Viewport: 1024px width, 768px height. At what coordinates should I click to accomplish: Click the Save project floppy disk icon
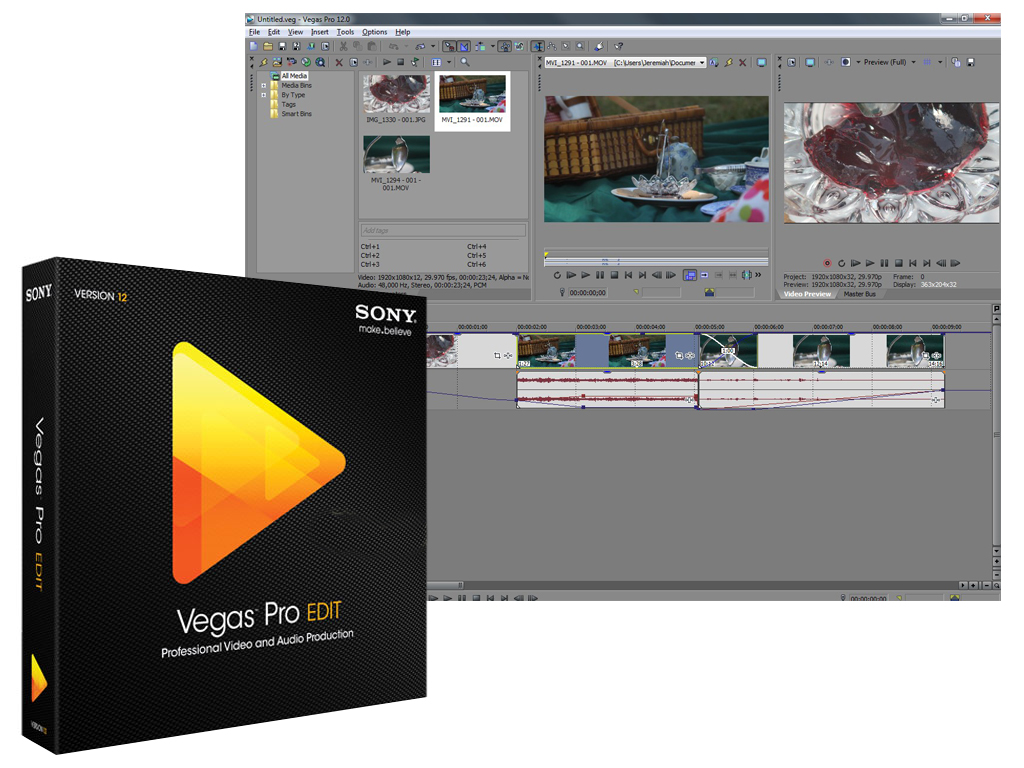pyautogui.click(x=283, y=46)
